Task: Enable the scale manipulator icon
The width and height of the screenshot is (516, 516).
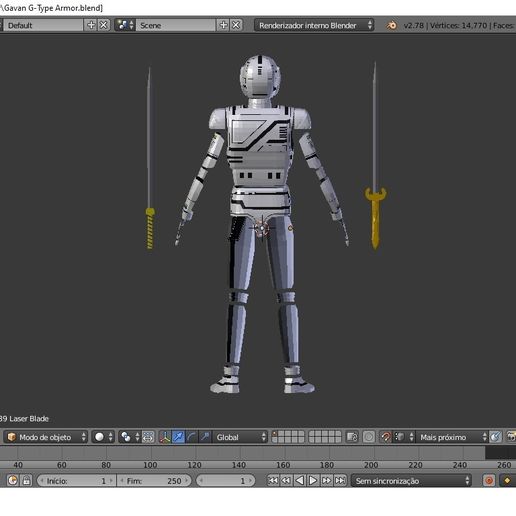Action: tap(205, 437)
